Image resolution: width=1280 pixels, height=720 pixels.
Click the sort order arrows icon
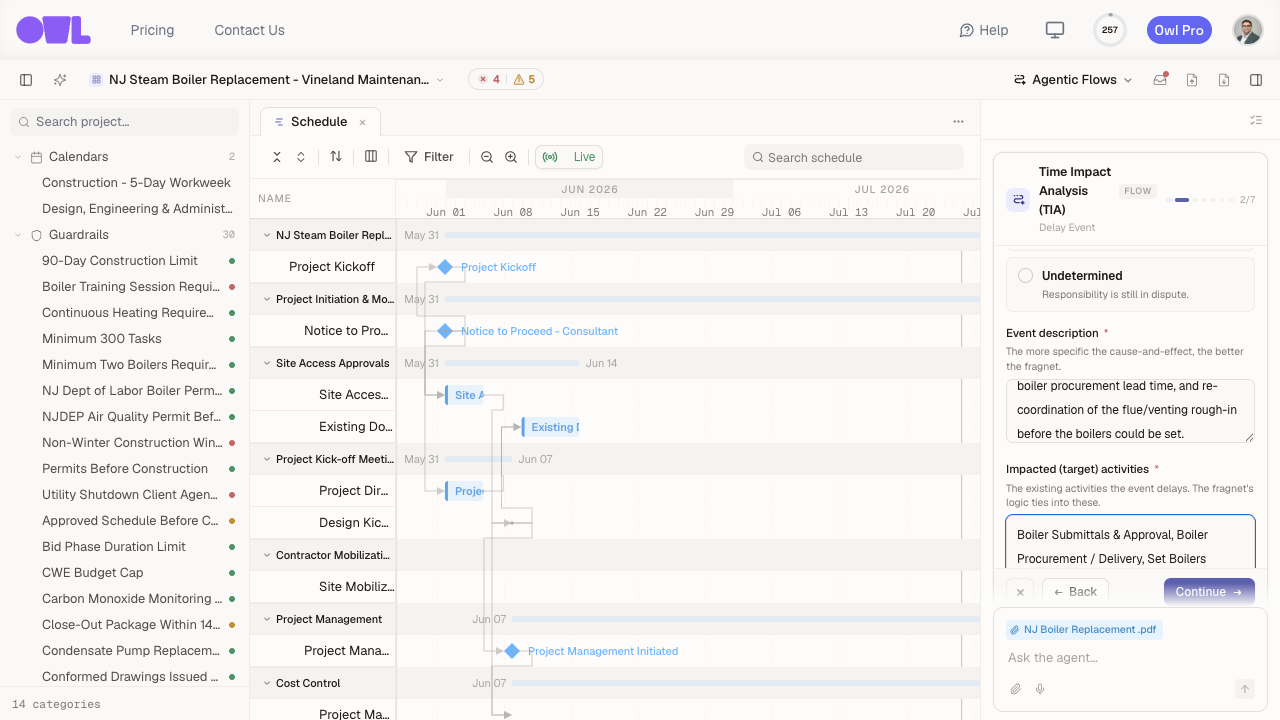(x=336, y=157)
